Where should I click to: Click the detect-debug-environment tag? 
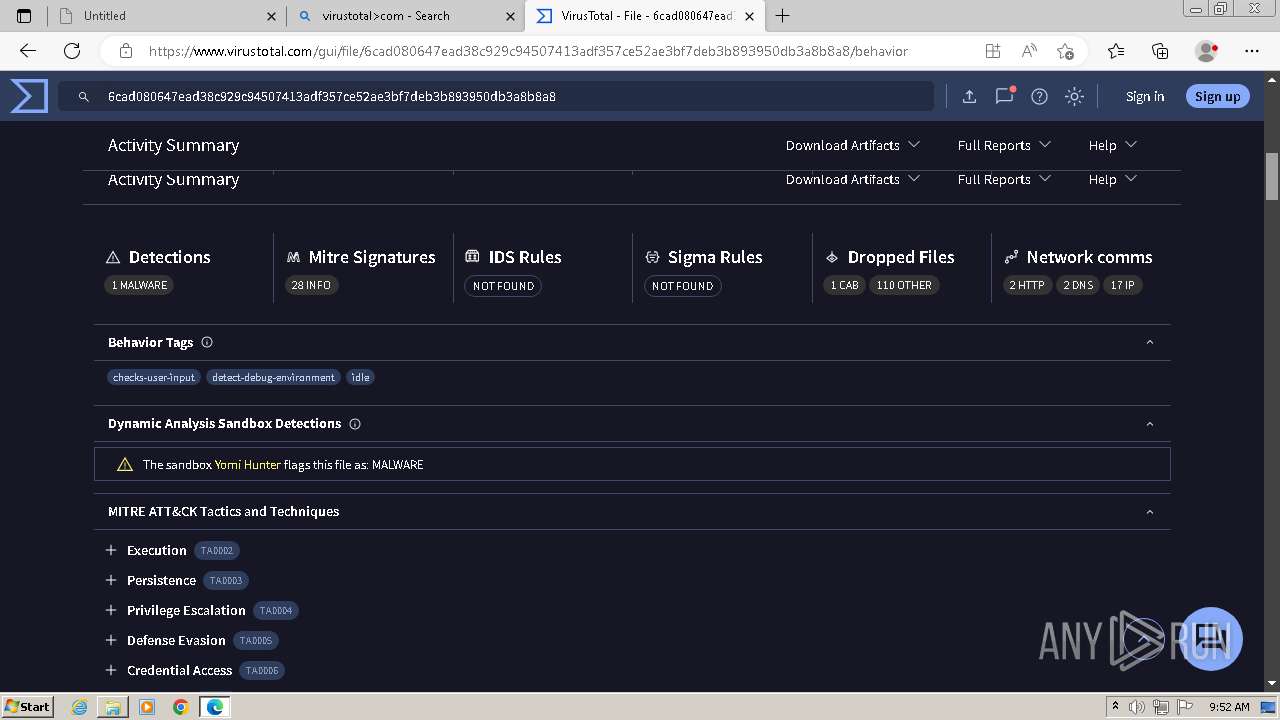pos(273,377)
